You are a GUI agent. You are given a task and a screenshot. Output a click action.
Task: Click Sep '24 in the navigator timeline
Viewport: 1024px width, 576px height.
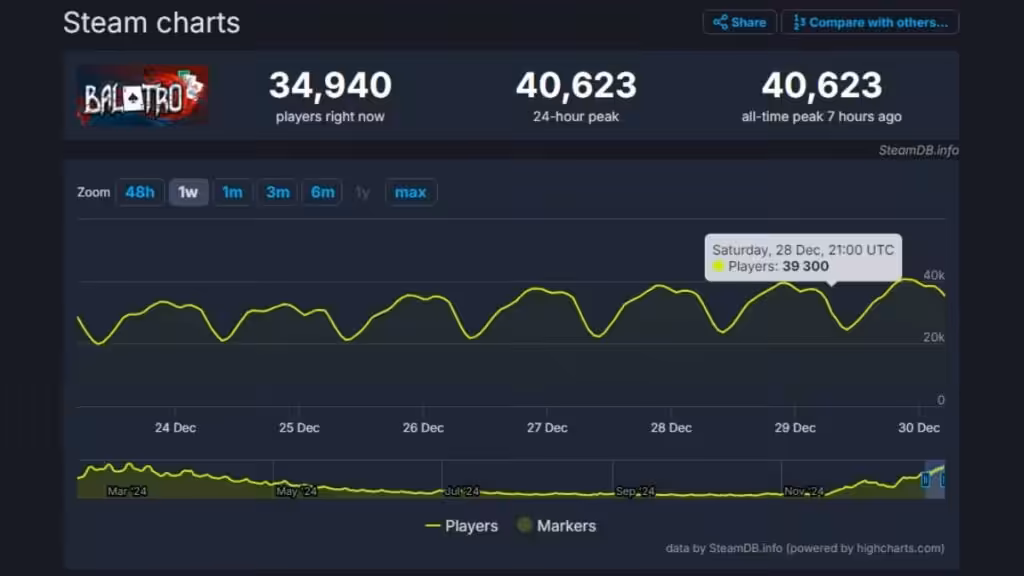(x=635, y=491)
